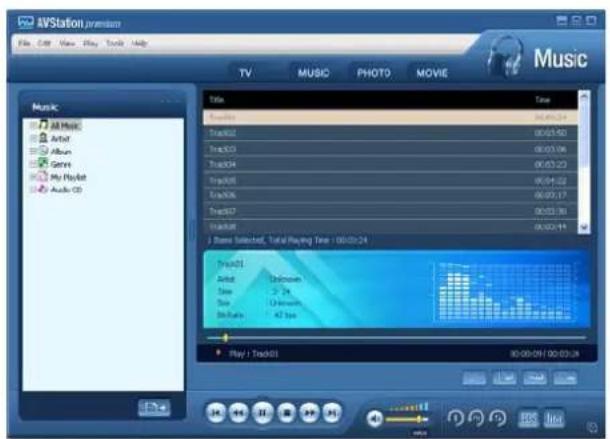Select Track04 in the list

[x=390, y=164]
